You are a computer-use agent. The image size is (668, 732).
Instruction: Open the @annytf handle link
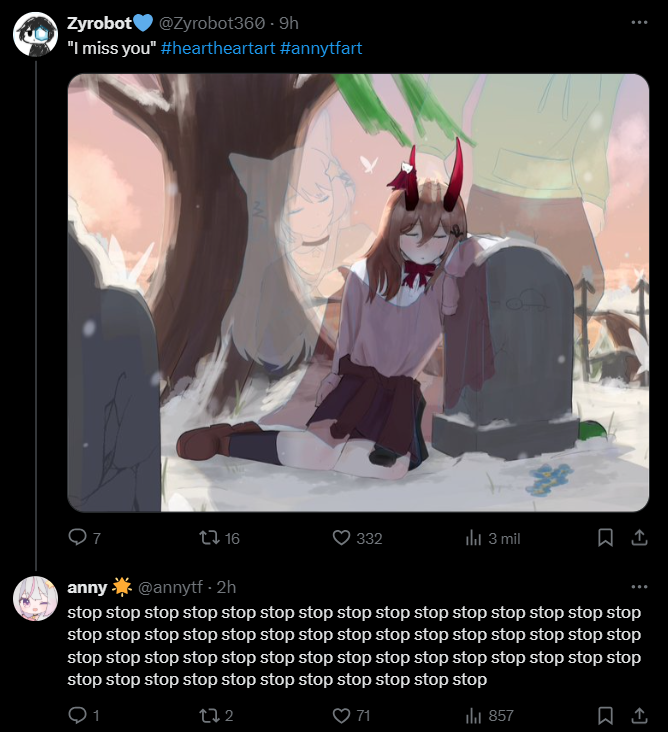point(170,587)
